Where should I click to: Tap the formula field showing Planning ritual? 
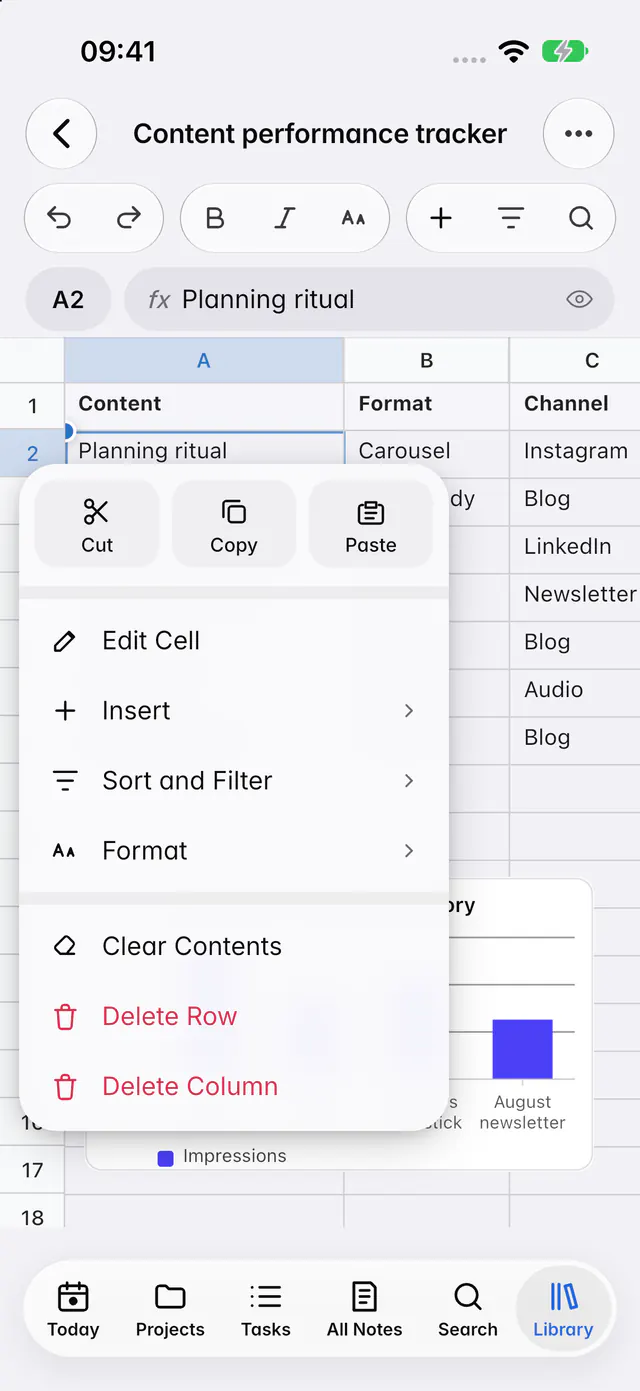tap(369, 299)
